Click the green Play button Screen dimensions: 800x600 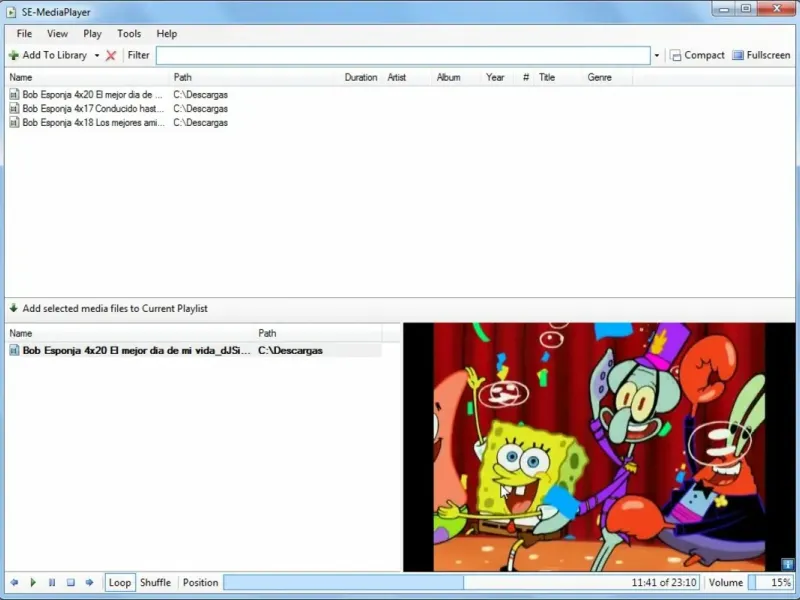[33, 583]
